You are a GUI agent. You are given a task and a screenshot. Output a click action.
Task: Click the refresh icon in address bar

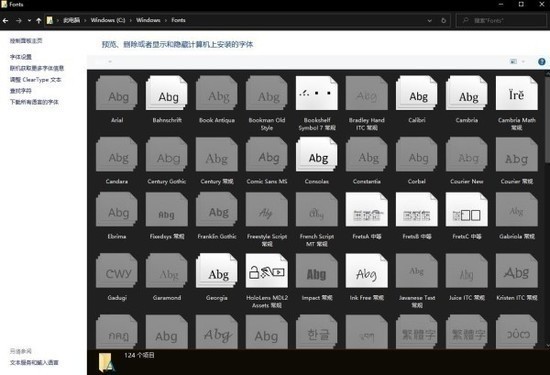[x=443, y=20]
